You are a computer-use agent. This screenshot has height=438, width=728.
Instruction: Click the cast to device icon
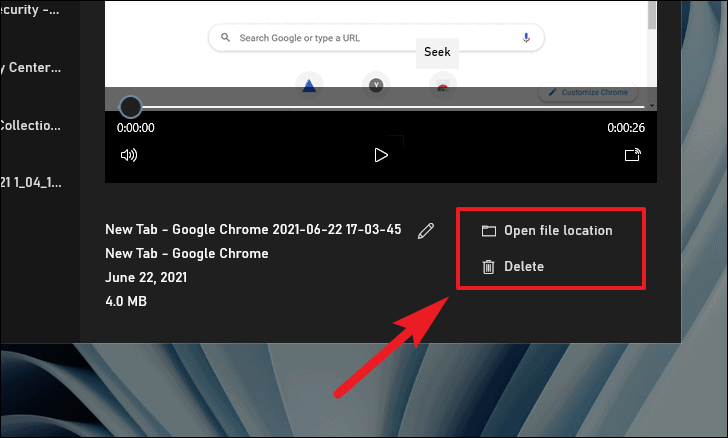point(633,155)
